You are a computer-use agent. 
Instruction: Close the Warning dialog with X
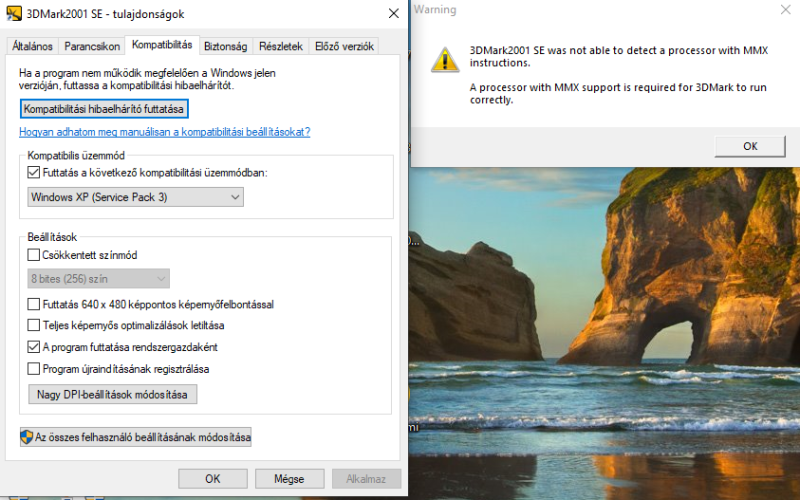tap(786, 10)
